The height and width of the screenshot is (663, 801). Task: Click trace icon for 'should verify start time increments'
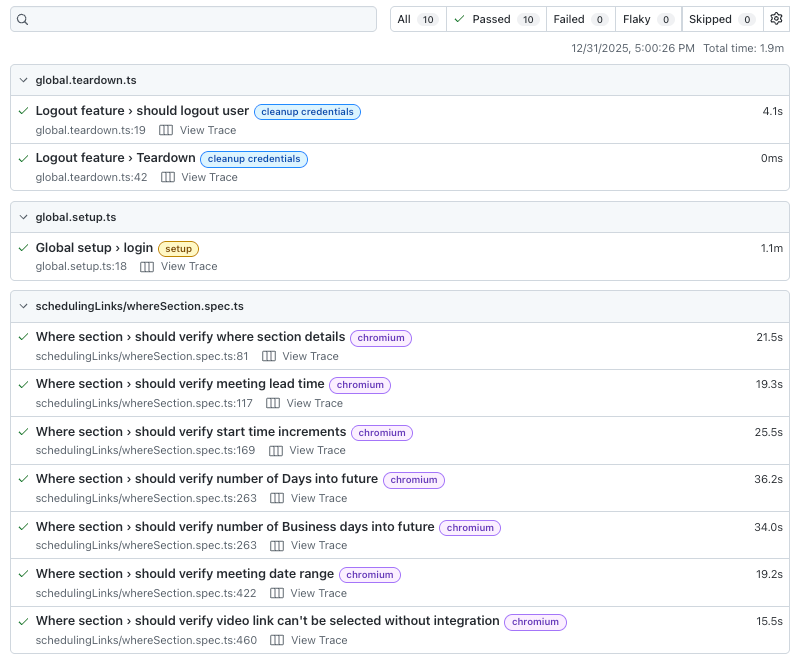[273, 450]
